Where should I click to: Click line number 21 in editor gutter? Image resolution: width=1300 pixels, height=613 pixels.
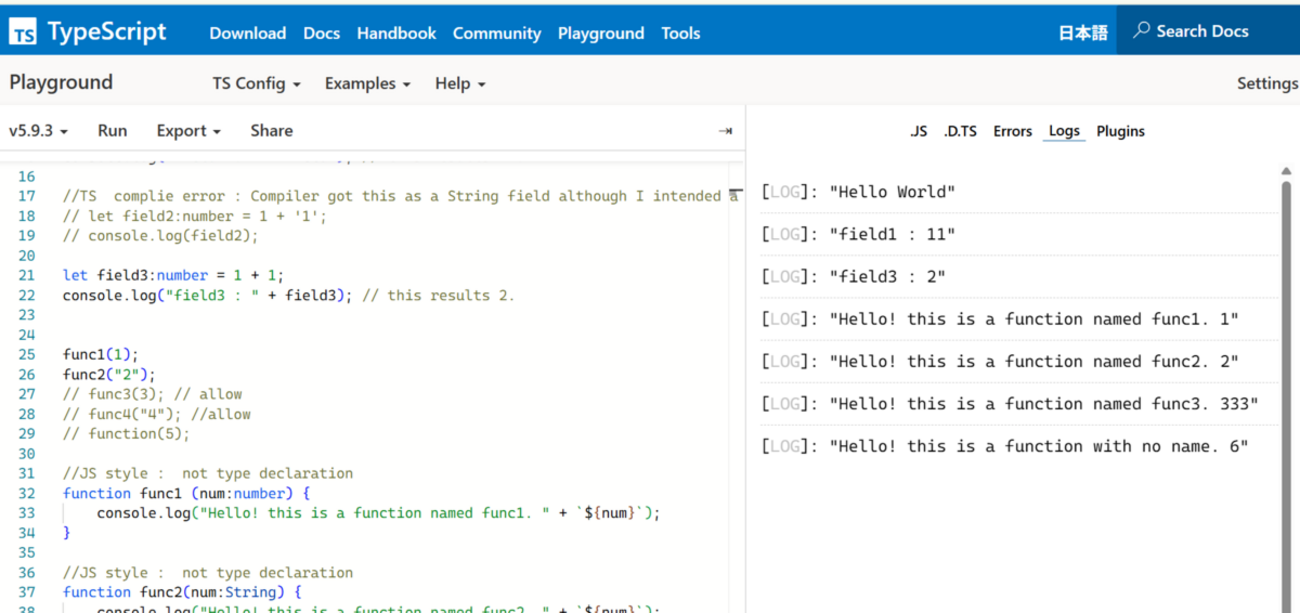(x=27, y=275)
